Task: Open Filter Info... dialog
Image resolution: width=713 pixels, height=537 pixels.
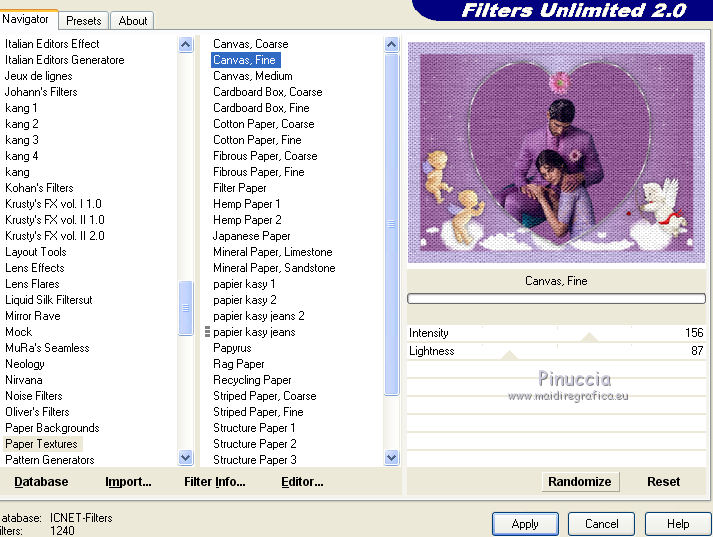Action: (x=215, y=482)
